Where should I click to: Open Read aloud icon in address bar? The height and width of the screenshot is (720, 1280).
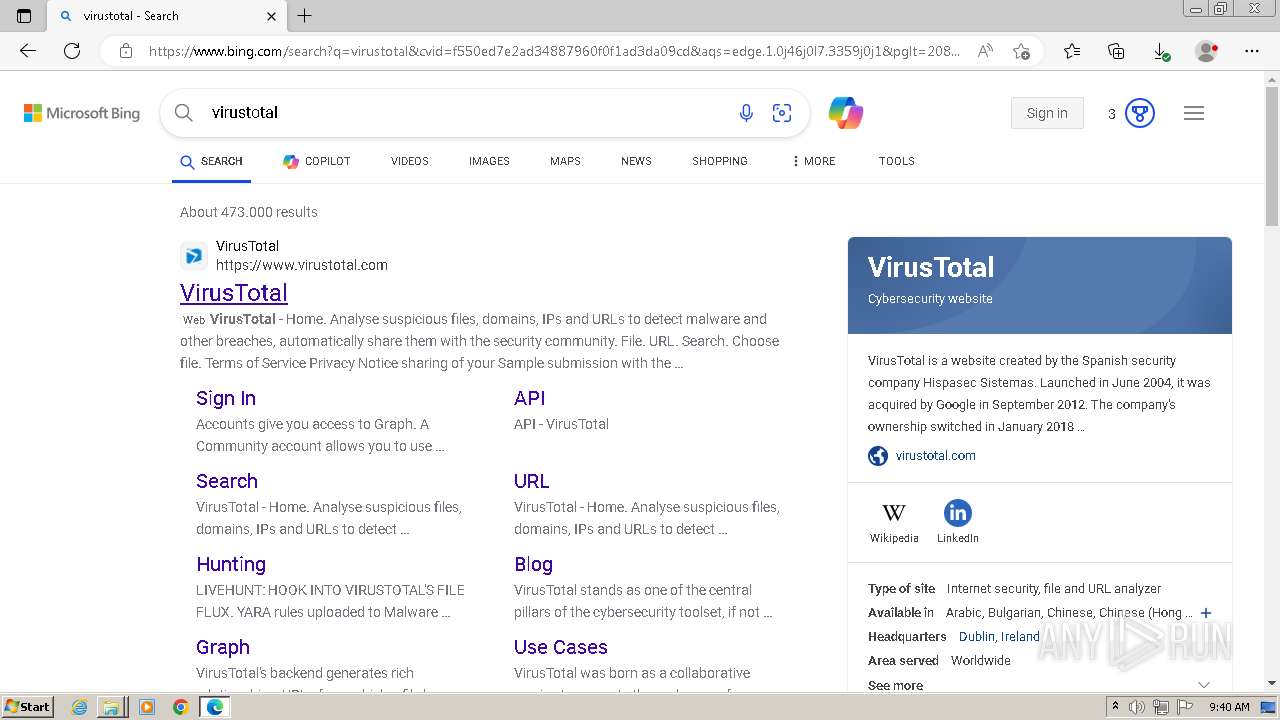985,51
